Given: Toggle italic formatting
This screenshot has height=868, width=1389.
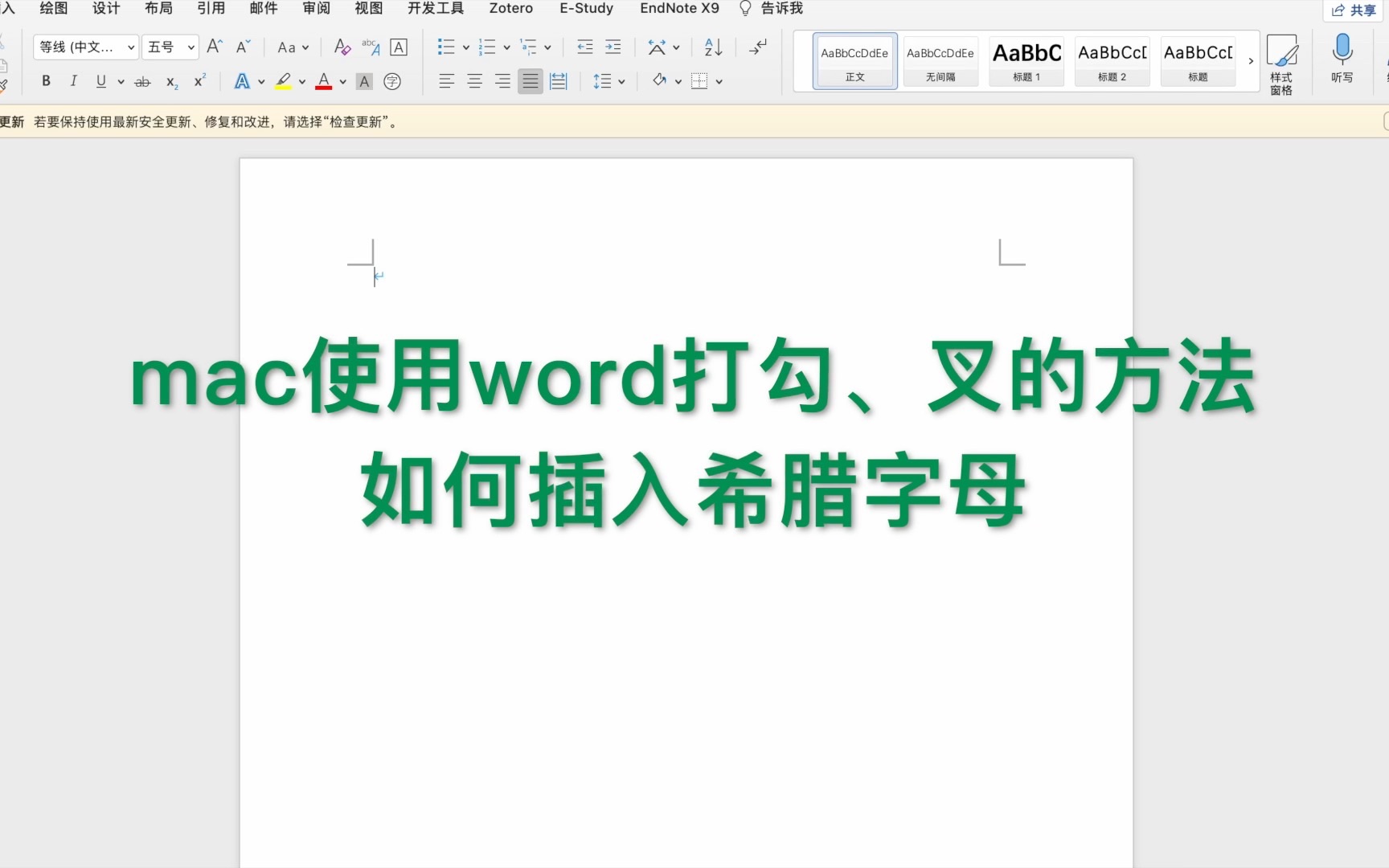Looking at the screenshot, I should click(73, 81).
